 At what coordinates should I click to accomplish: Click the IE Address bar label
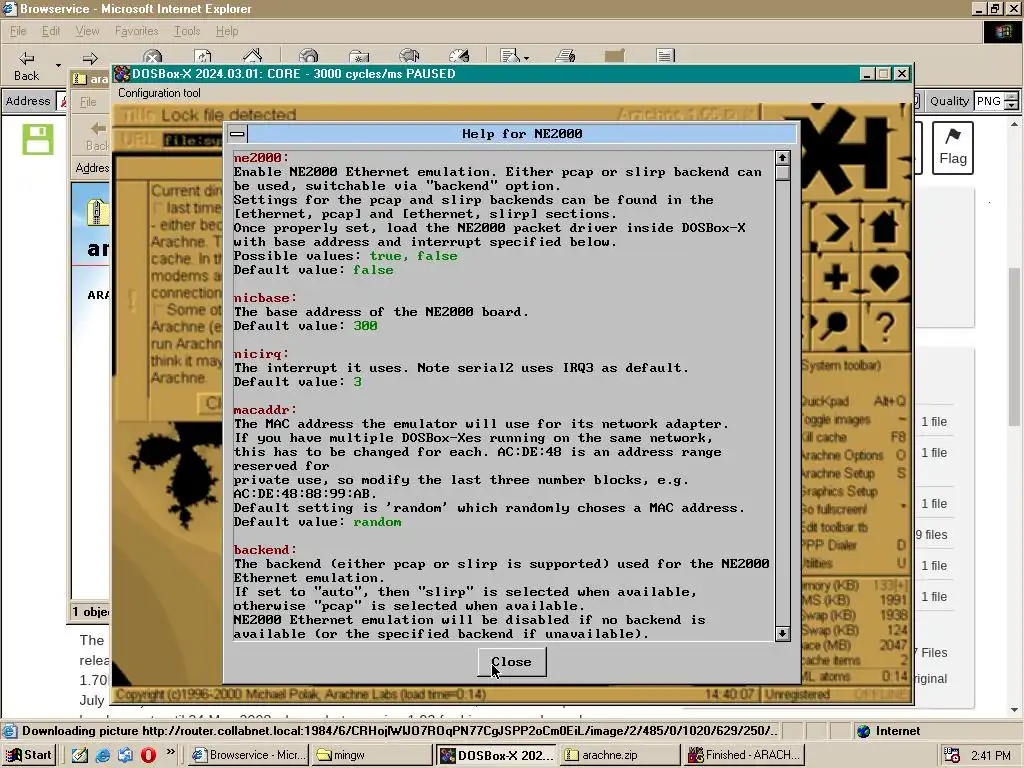click(28, 101)
